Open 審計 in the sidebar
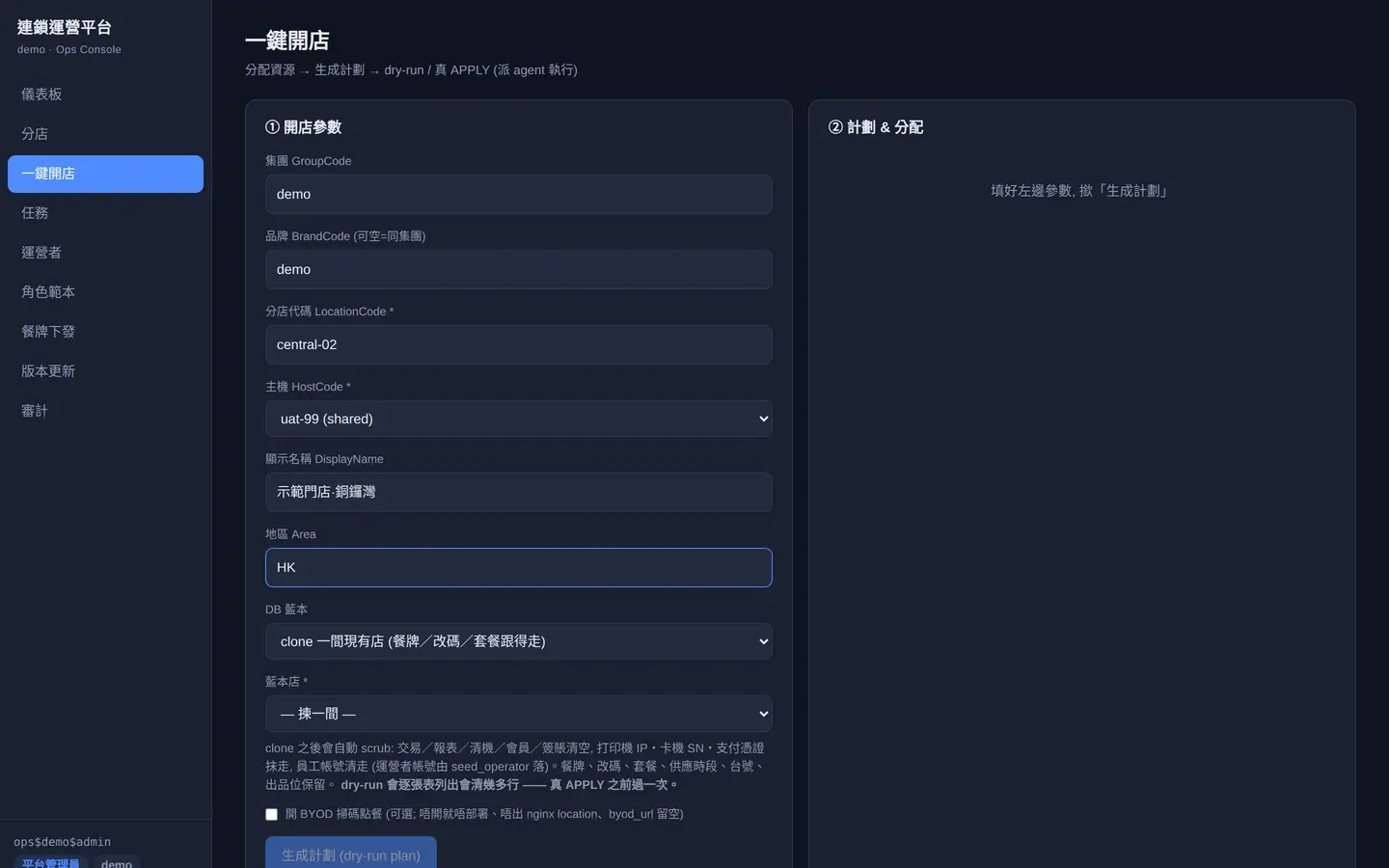 (x=105, y=411)
